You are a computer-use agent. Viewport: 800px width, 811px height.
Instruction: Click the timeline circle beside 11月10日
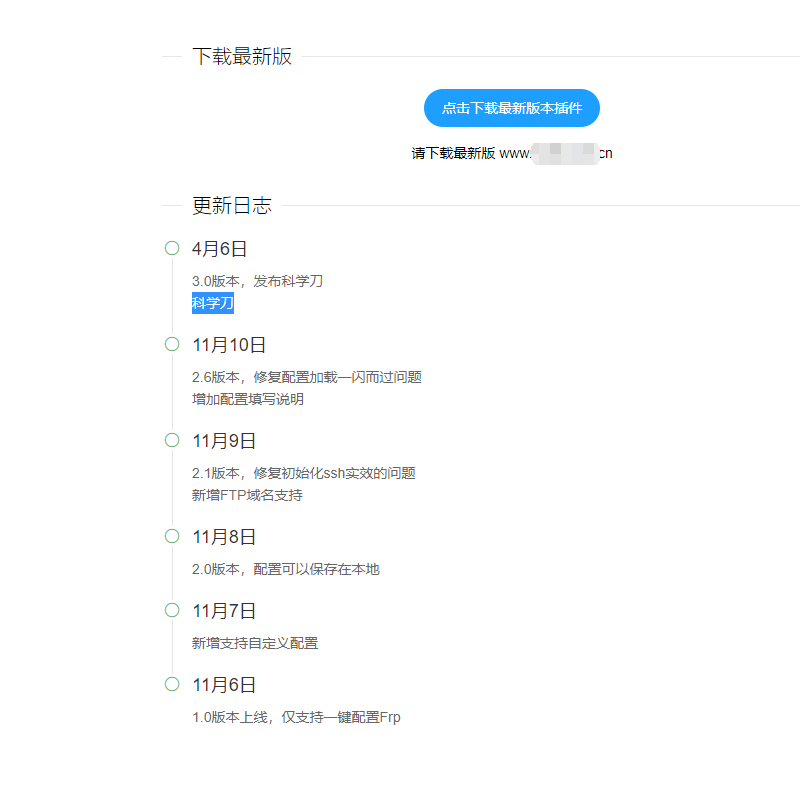171,344
